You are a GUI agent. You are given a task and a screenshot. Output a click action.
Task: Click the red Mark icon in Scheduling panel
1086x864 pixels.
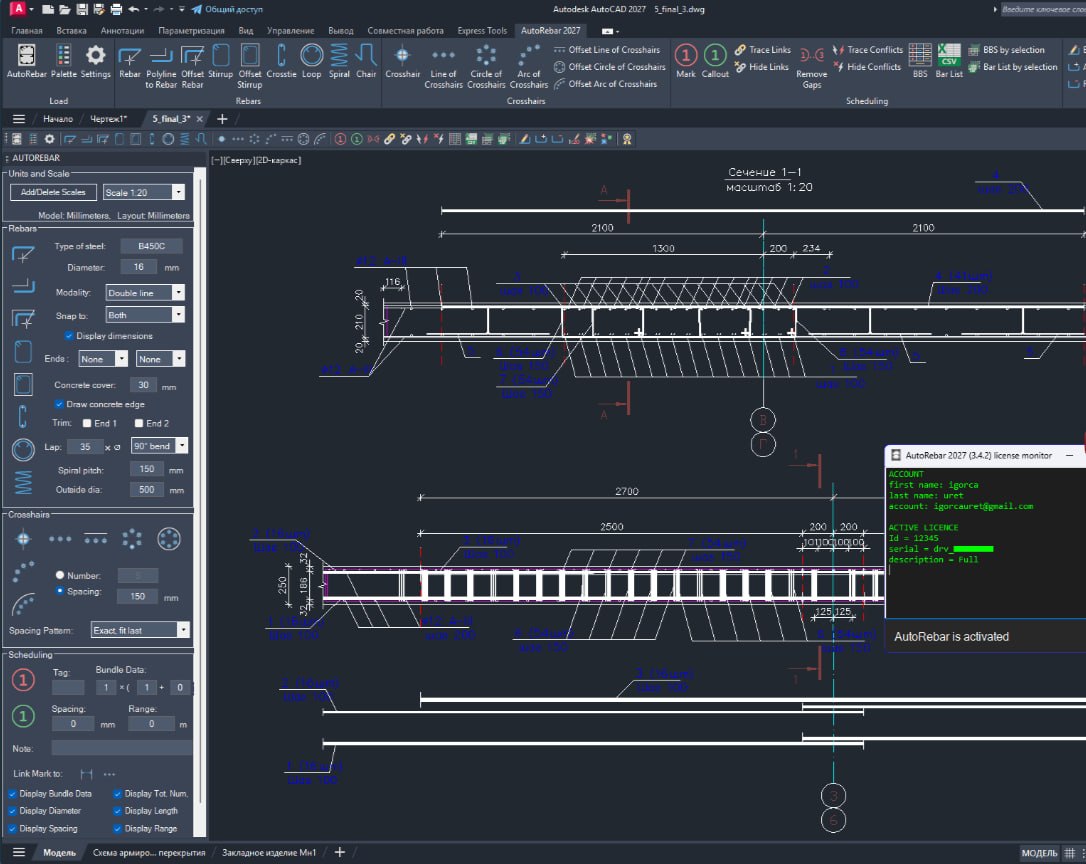coord(23,680)
